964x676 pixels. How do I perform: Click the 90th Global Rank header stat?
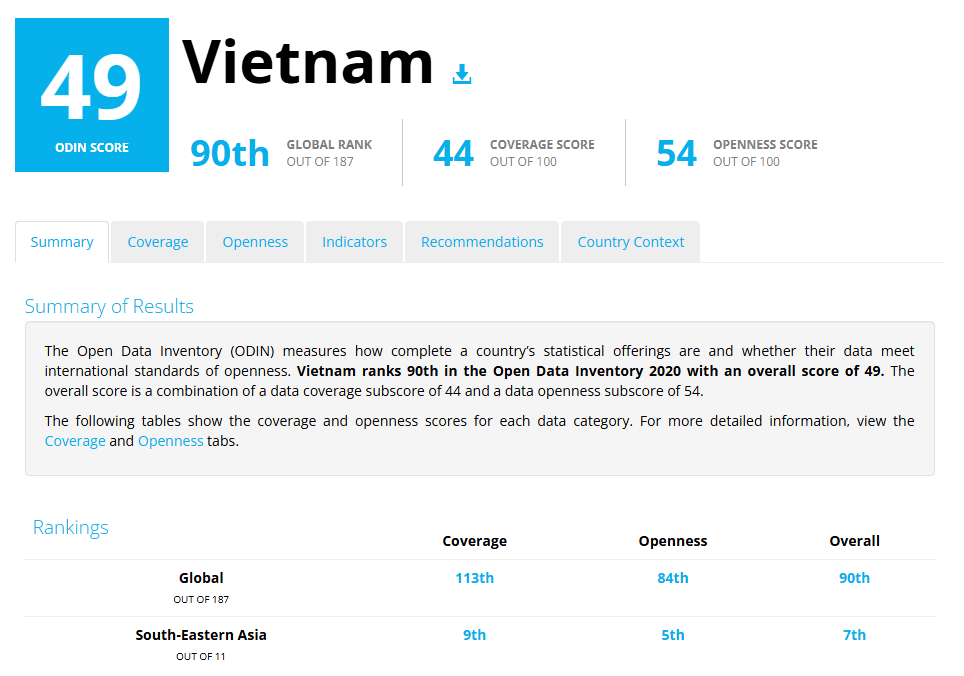pos(230,153)
